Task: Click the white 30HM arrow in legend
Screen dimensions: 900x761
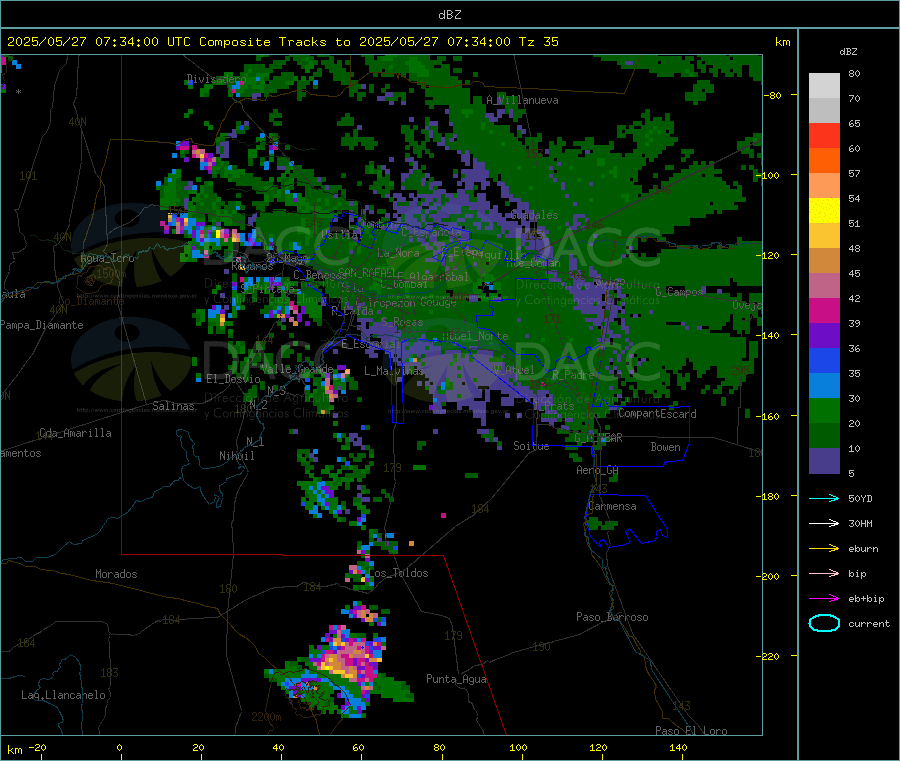Action: (824, 523)
